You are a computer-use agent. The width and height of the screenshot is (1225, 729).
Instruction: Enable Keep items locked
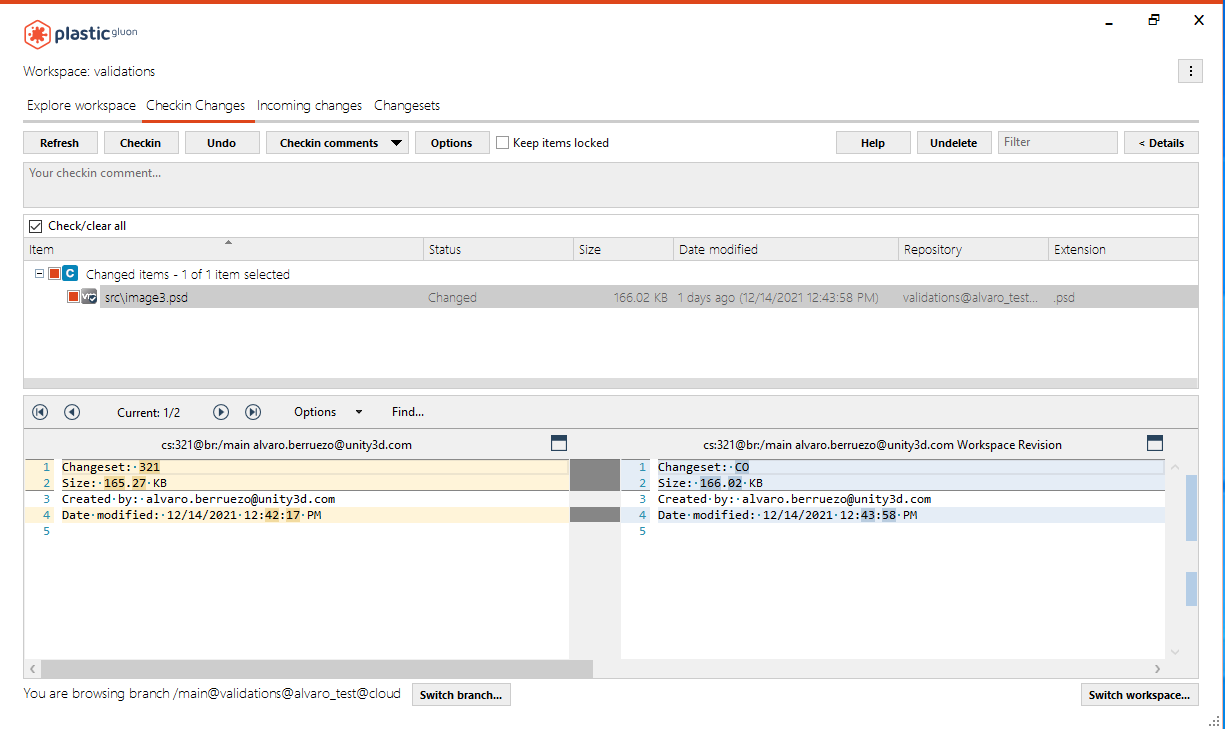[x=502, y=142]
